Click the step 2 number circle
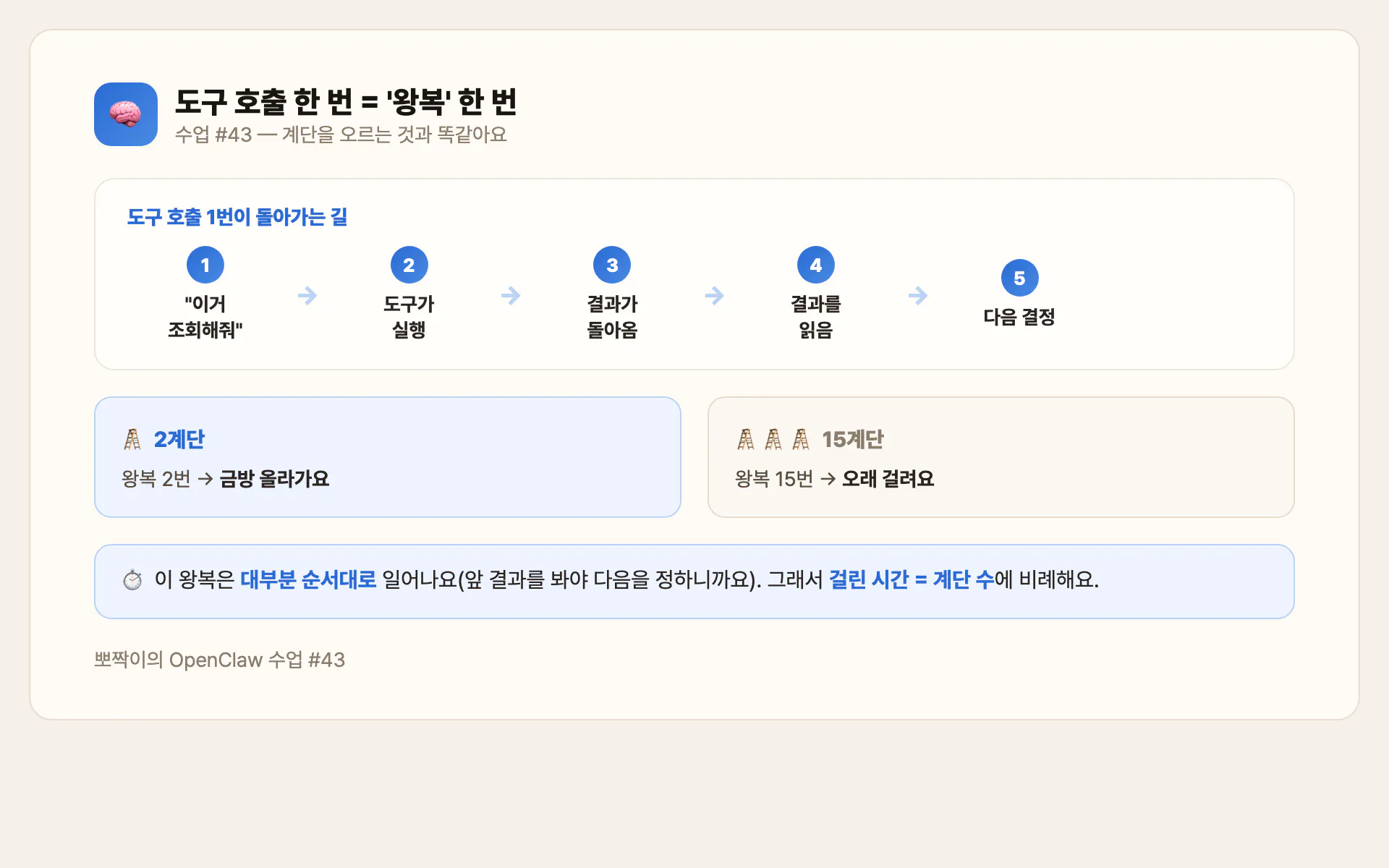The width and height of the screenshot is (1389, 868). tap(409, 265)
